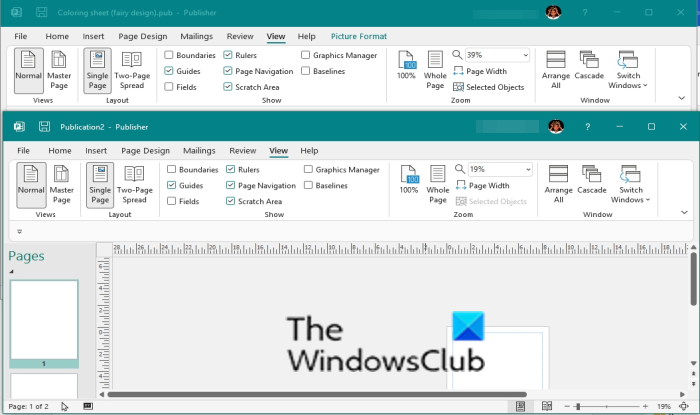Viewport: 700px width, 415px height.
Task: Toggle Boundaries in Coloring sheet window
Action: 169,55
